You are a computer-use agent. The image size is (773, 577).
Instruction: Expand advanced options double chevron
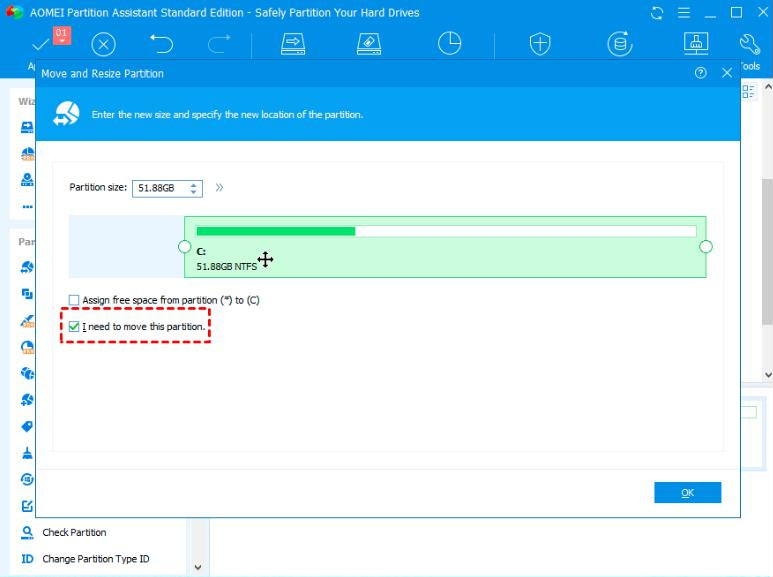click(219, 187)
